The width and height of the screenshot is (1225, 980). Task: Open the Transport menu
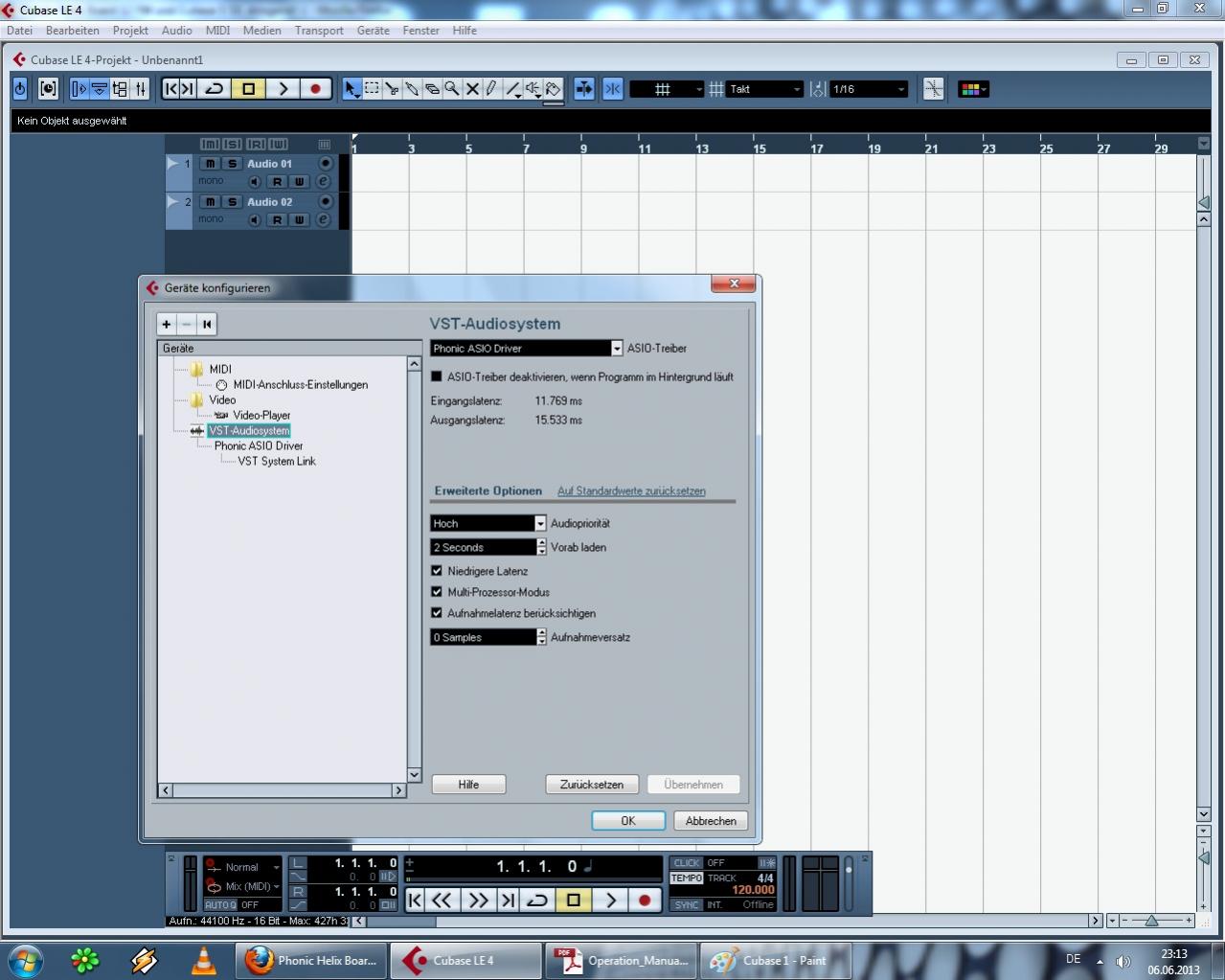point(319,31)
